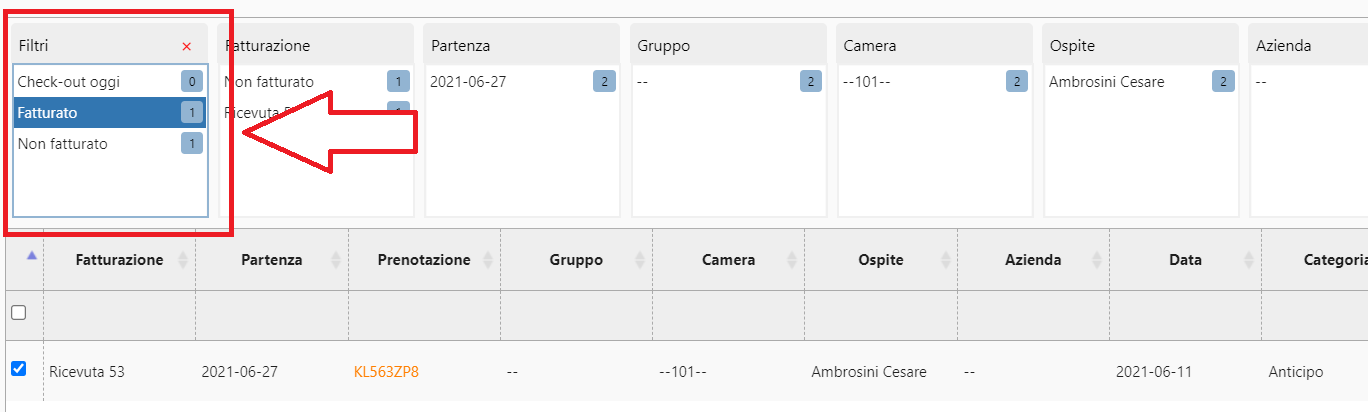The height and width of the screenshot is (412, 1368).
Task: Clear the Filtri panel with red X
Action: click(x=187, y=46)
